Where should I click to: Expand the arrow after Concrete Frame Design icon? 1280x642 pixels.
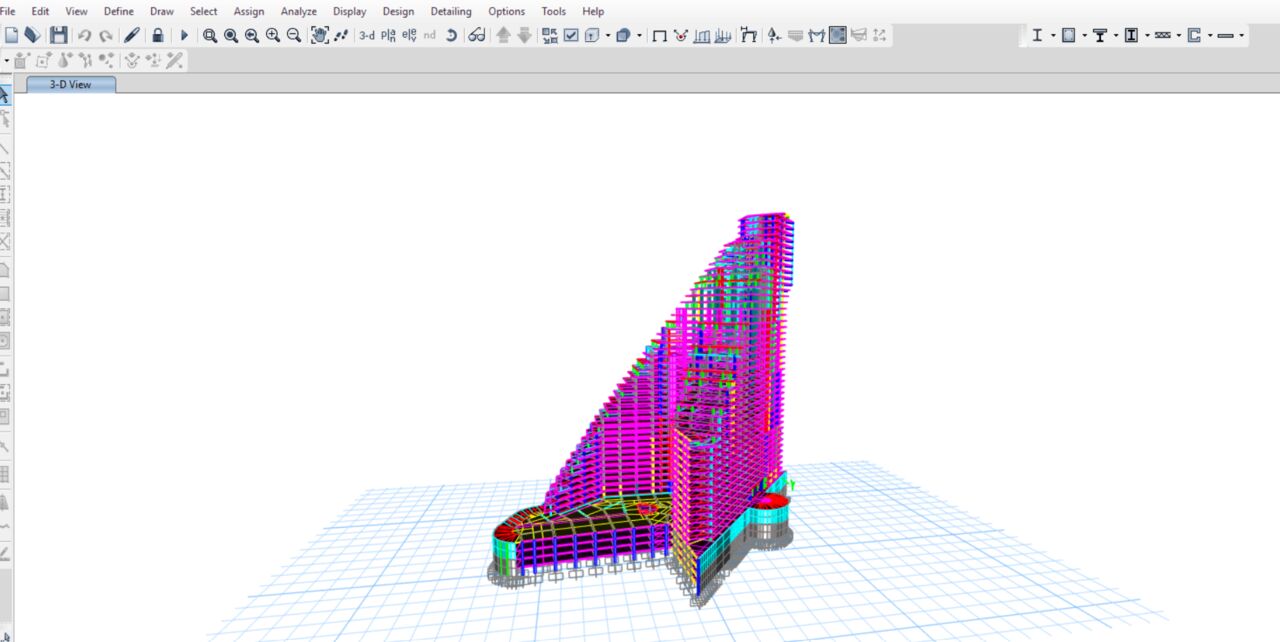pyautogui.click(x=1084, y=35)
